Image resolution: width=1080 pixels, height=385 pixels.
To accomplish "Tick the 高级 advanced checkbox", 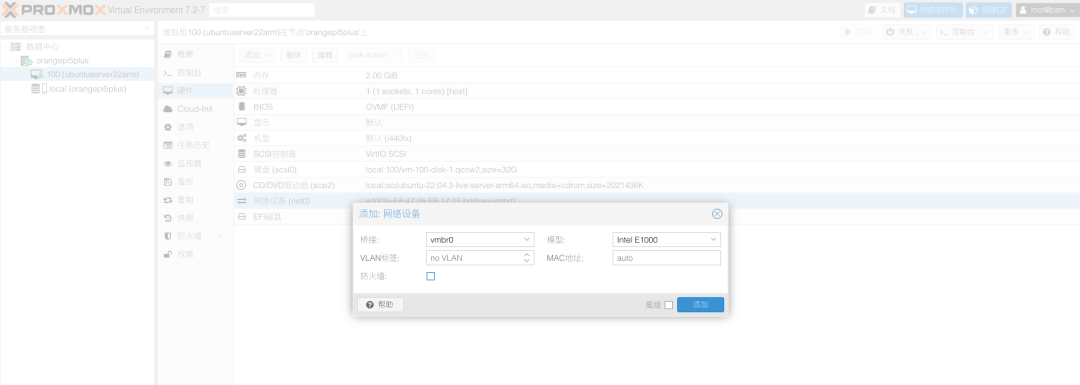I will [x=668, y=305].
